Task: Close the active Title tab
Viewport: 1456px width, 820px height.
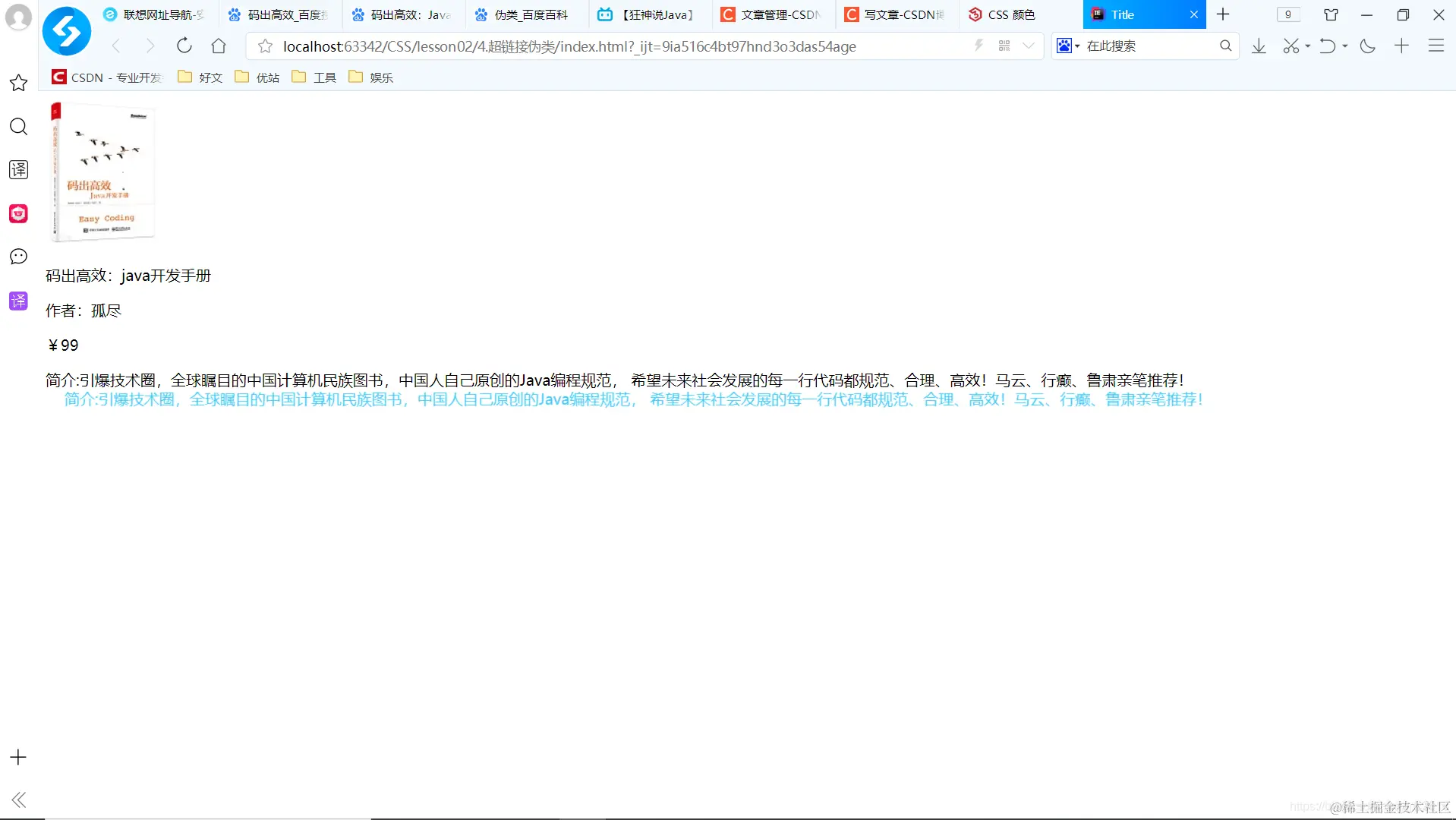Action: tap(1193, 14)
